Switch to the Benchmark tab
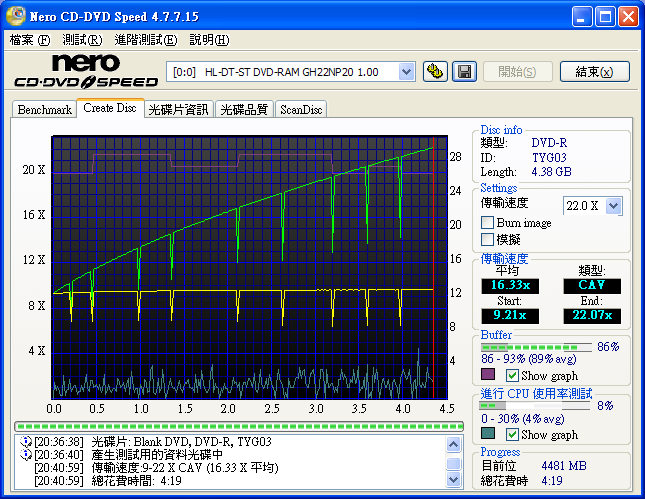The image size is (645, 499). click(x=45, y=109)
